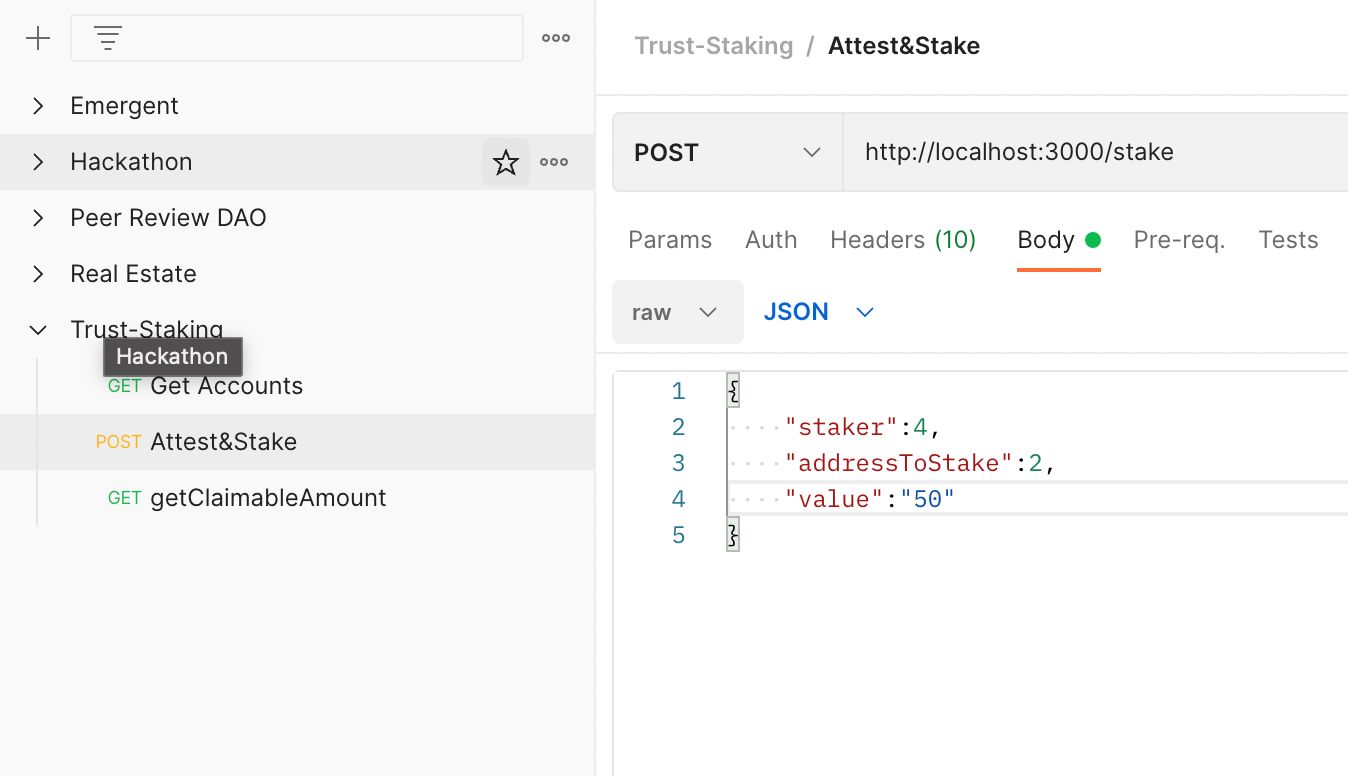Star the Hackathon collection

coord(506,162)
